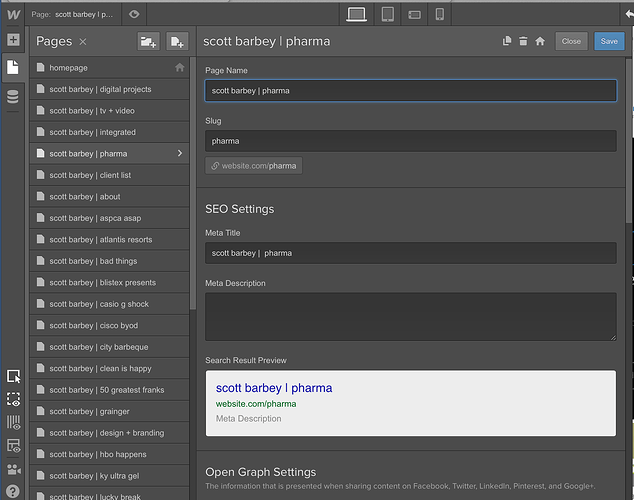The height and width of the screenshot is (500, 634).
Task: Set page as homepage using house icon
Action: (x=540, y=41)
